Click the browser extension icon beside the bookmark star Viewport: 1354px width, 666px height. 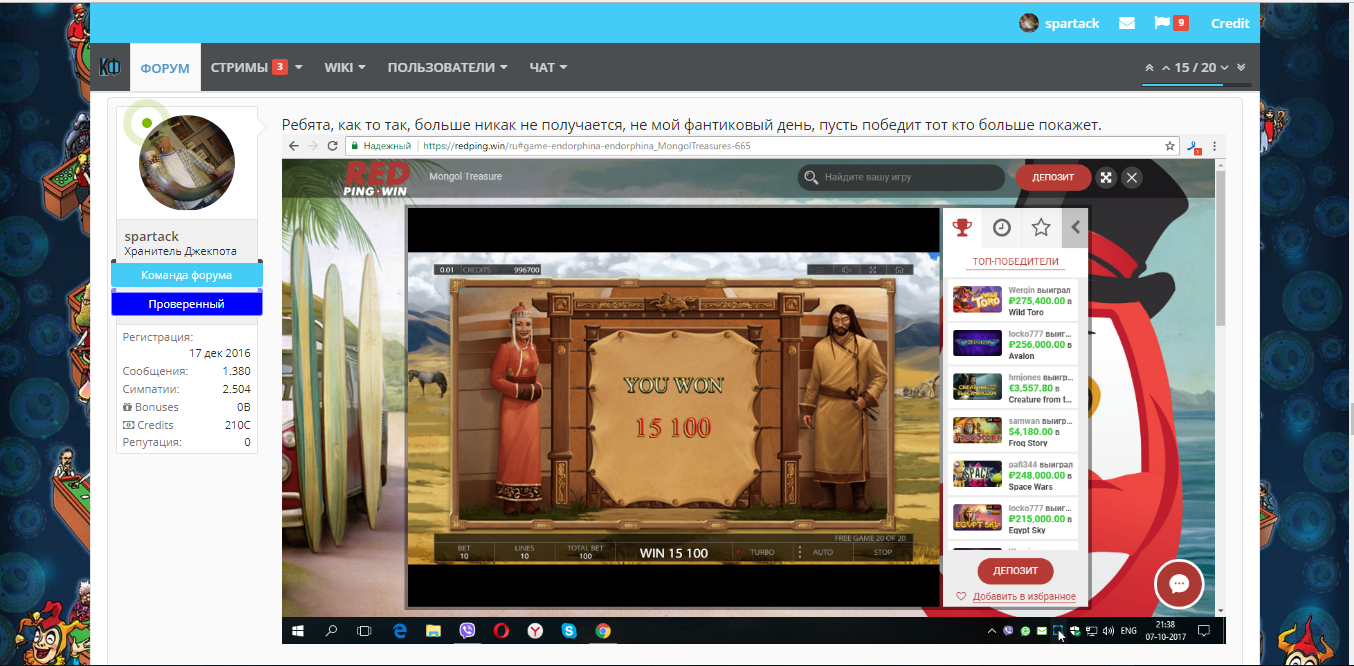point(1194,146)
